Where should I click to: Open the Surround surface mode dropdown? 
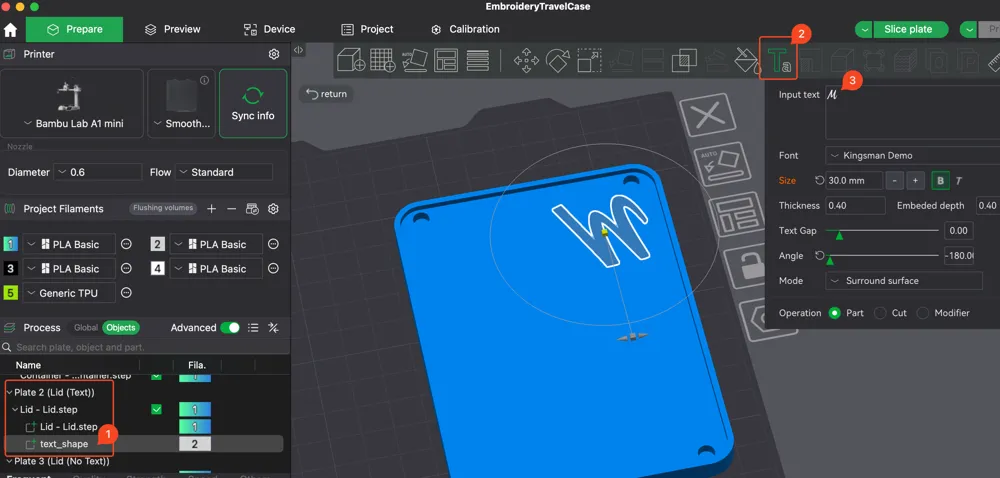tap(904, 280)
